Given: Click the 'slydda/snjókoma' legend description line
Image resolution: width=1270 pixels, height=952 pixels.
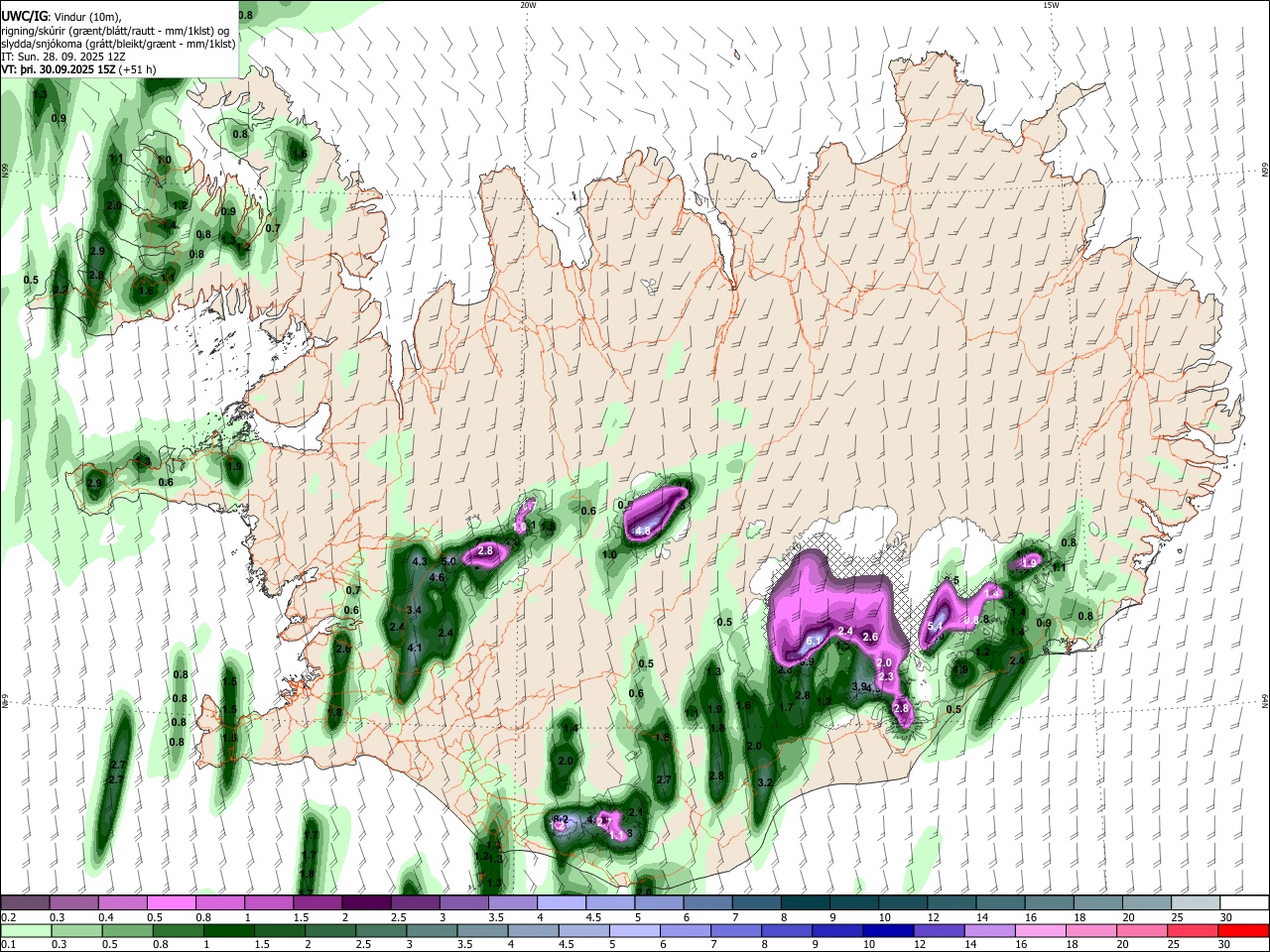Looking at the screenshot, I should tap(118, 44).
